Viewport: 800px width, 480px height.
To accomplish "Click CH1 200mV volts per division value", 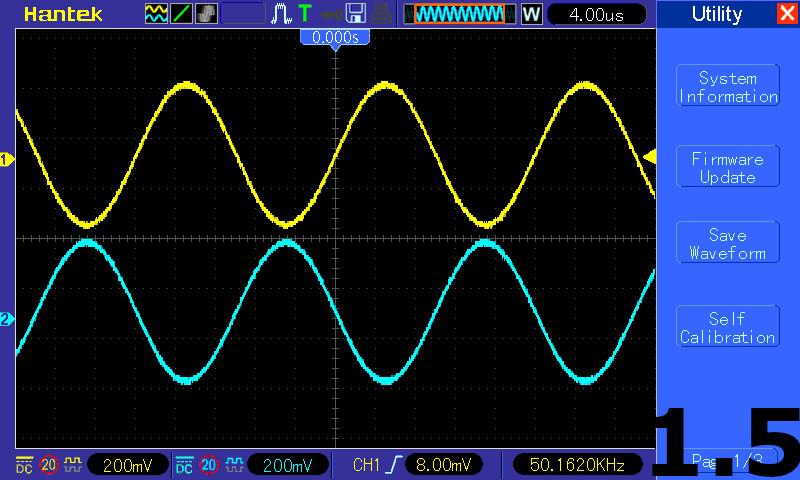I will click(128, 465).
